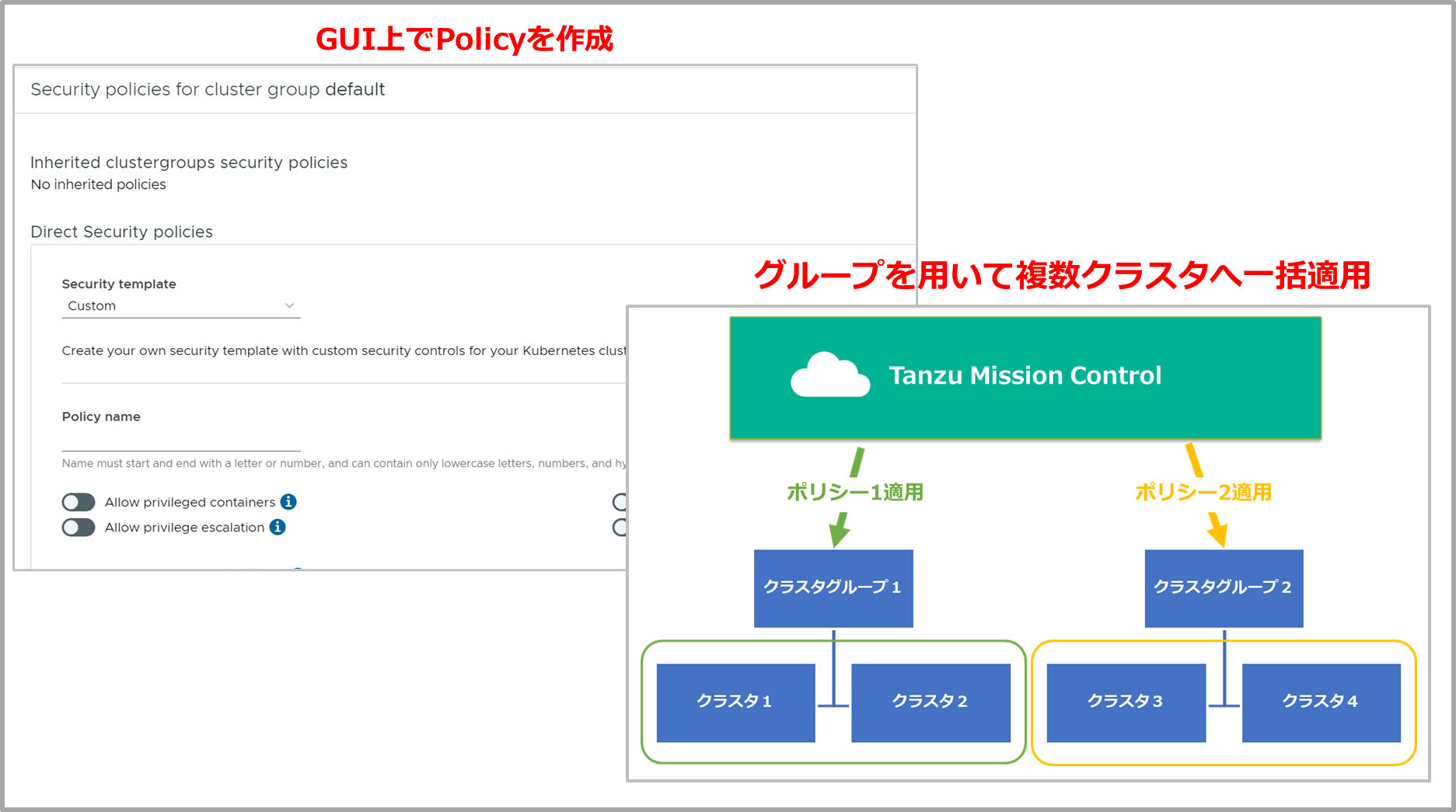1456x812 pixels.
Task: Open the Security template Custom dropdown
Action: (180, 306)
